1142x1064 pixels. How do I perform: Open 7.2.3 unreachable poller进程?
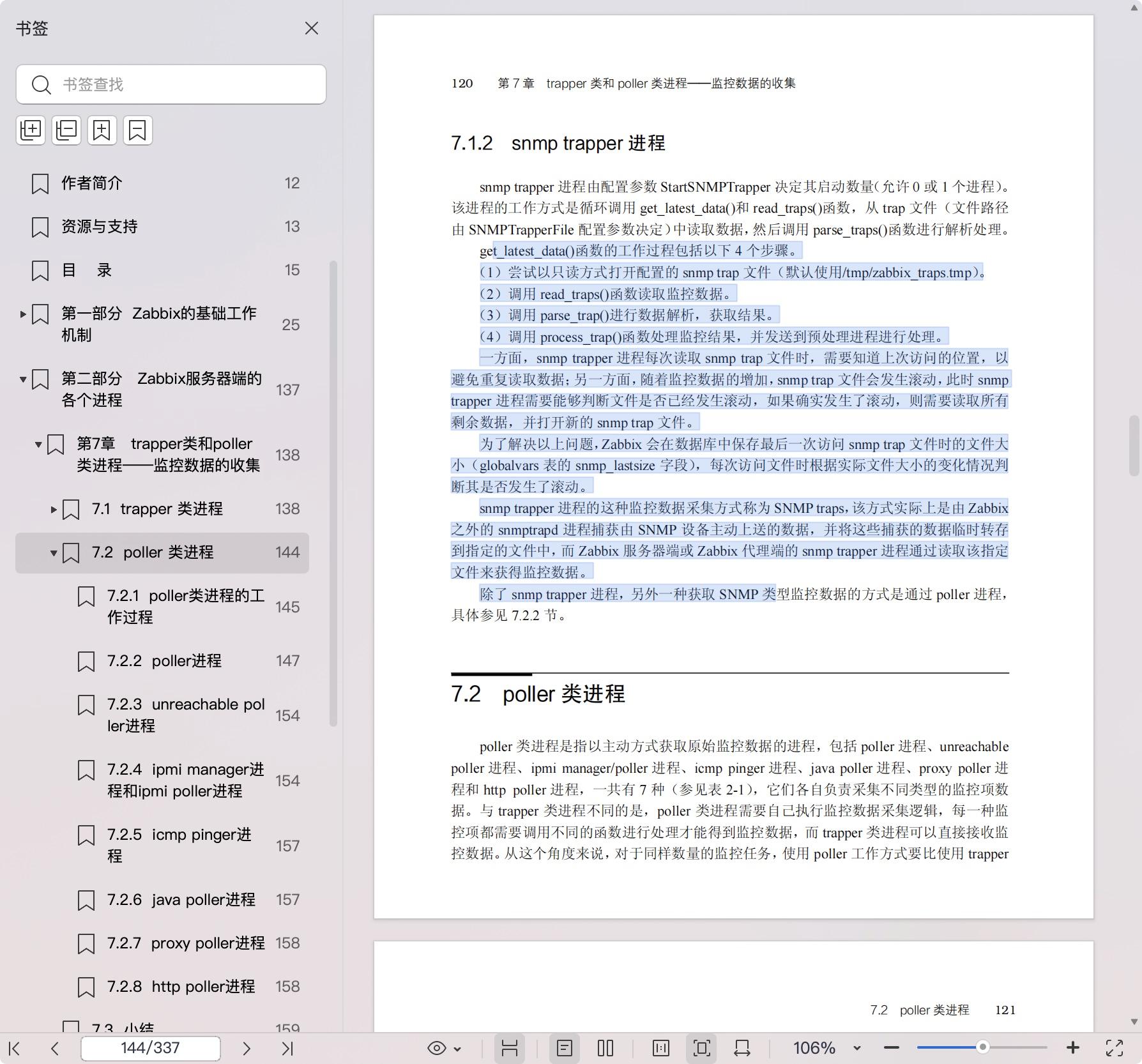tap(186, 715)
